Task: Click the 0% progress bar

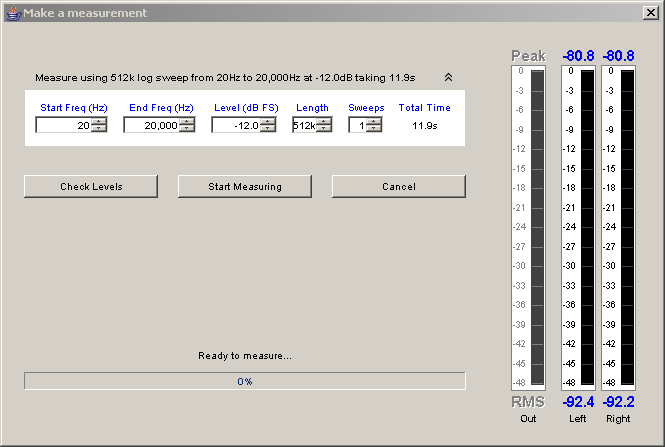Action: 244,381
